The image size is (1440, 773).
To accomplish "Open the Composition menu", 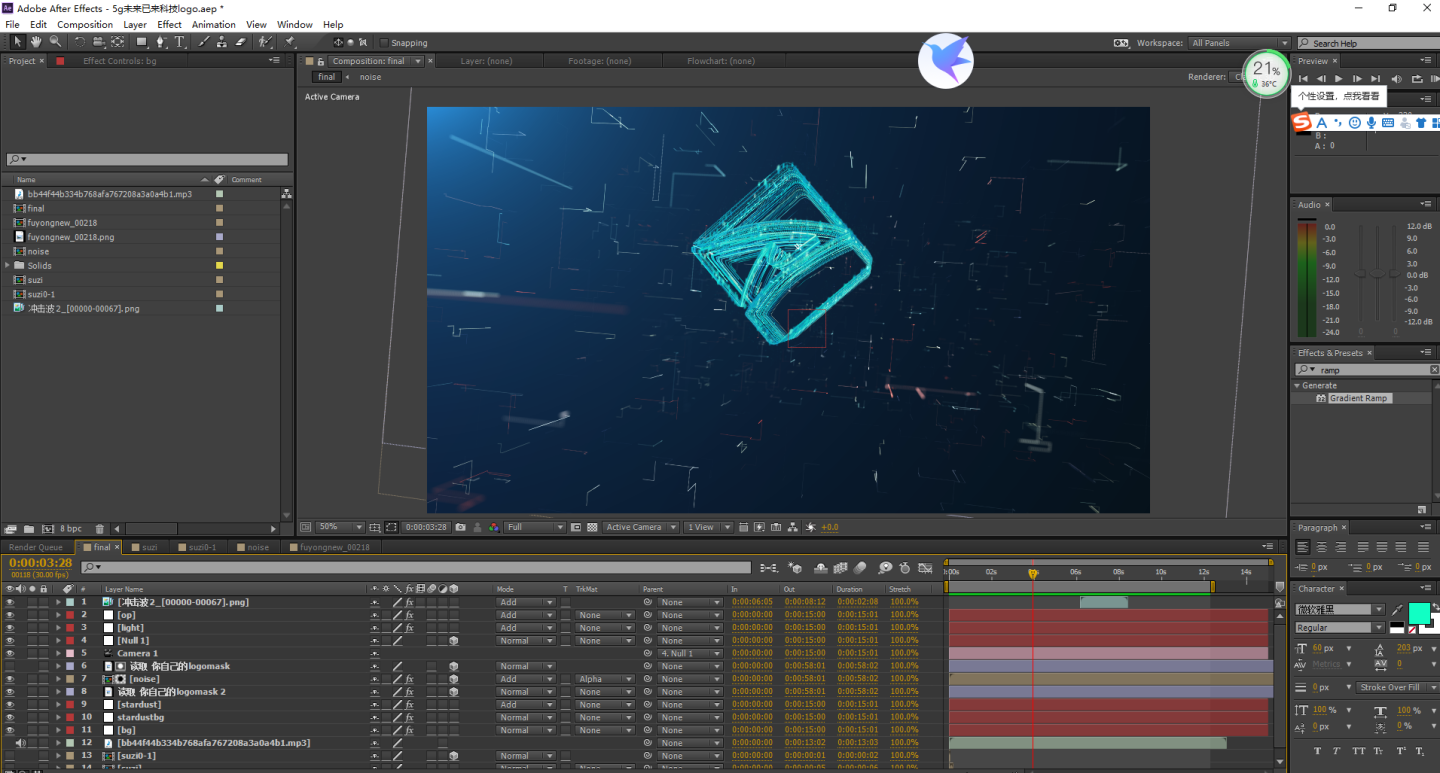I will pyautogui.click(x=85, y=24).
